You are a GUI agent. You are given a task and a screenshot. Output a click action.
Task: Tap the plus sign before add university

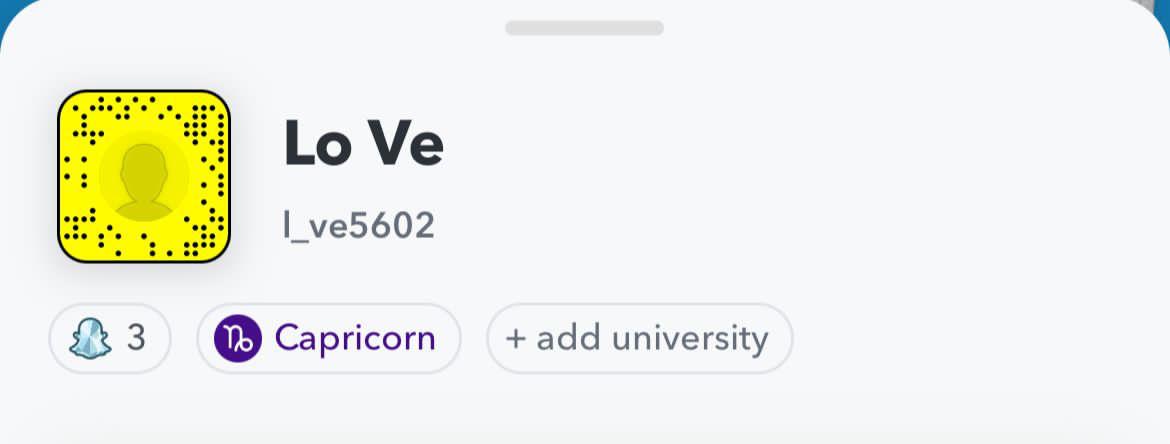click(x=515, y=338)
